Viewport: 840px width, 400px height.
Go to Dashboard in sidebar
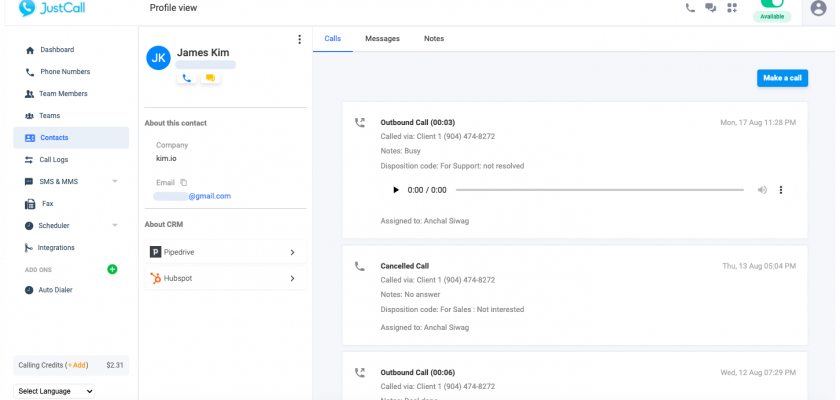click(57, 50)
